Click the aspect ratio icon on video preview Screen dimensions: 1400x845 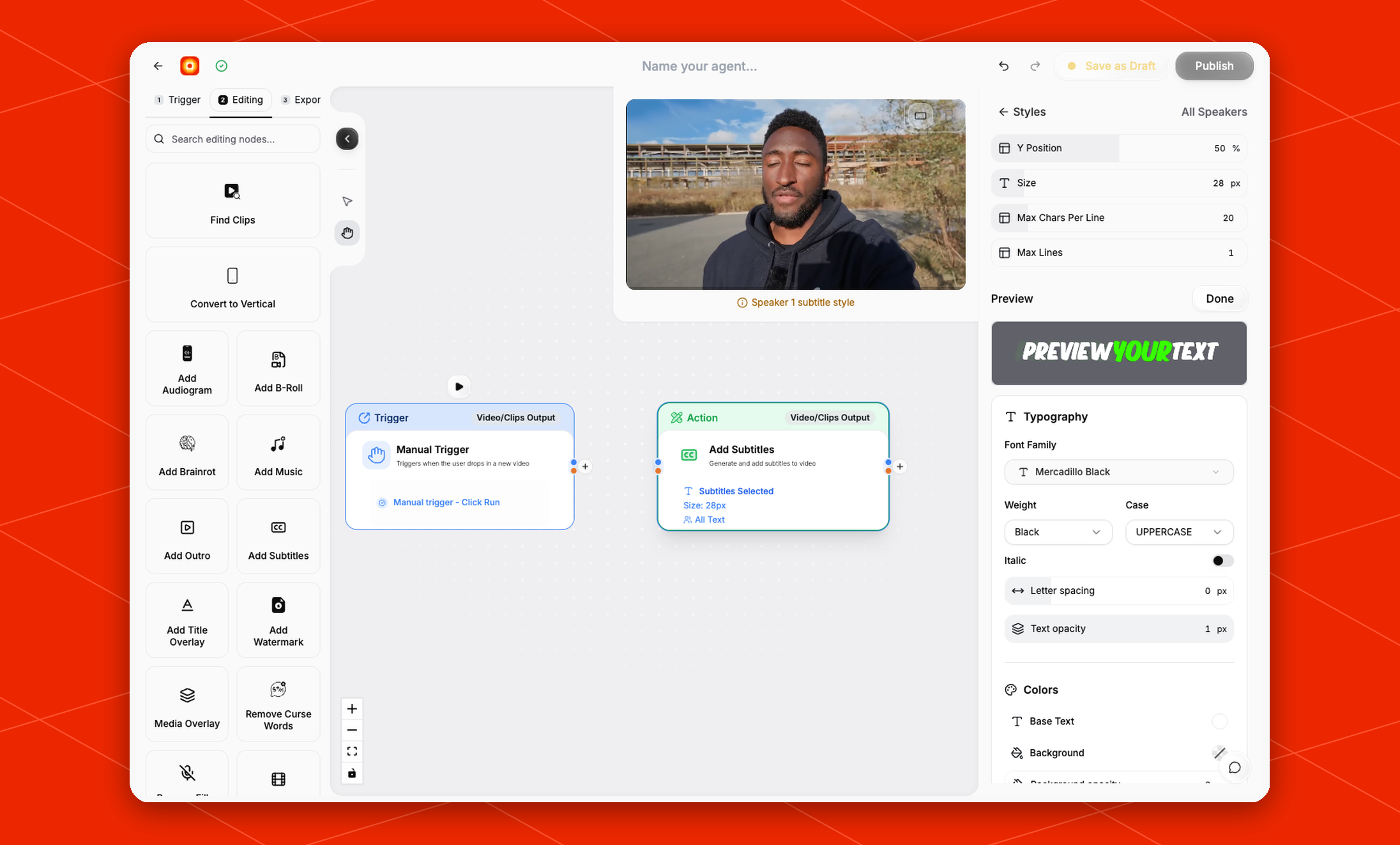click(920, 116)
